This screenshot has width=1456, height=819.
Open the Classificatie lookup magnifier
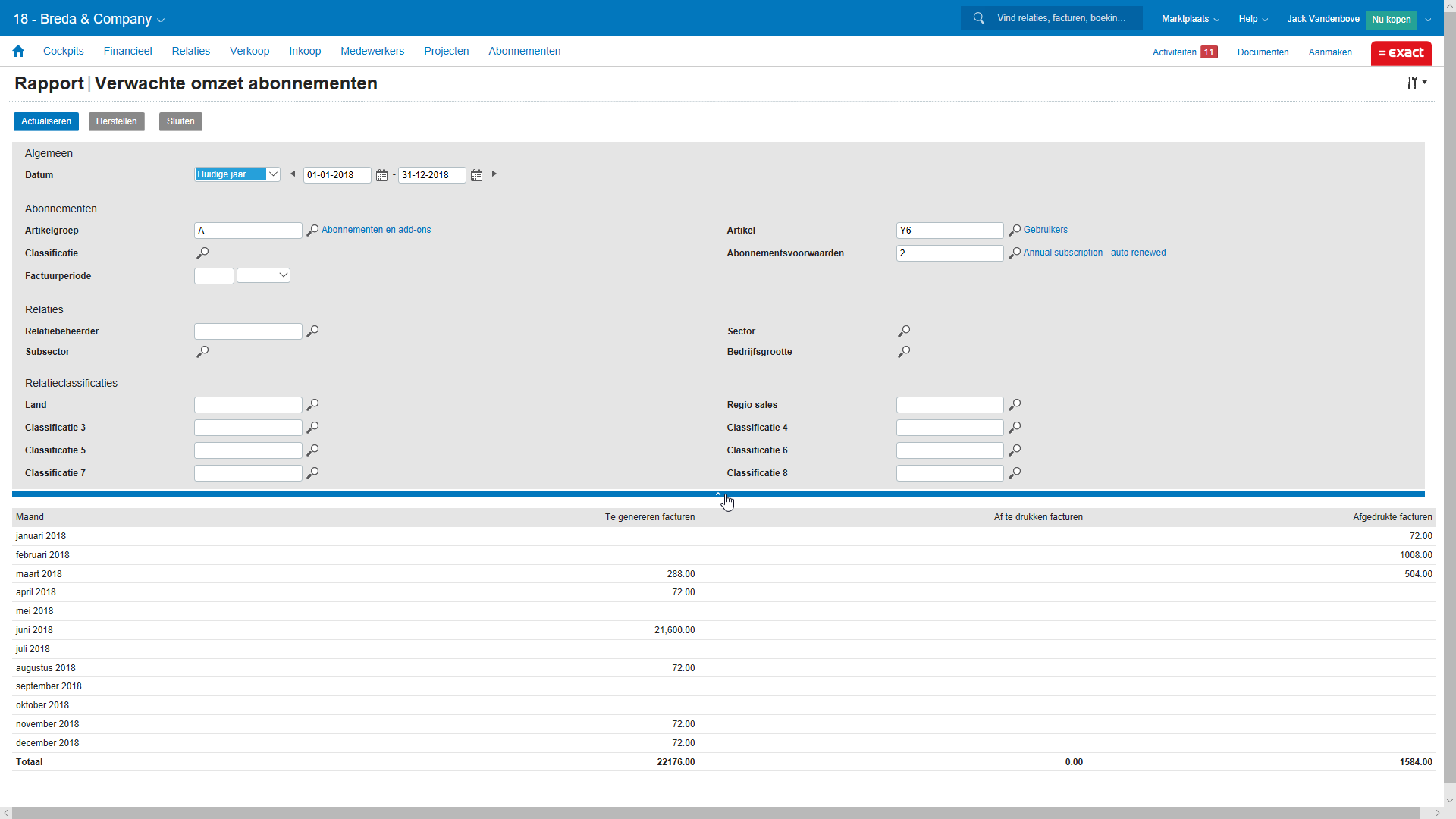coord(202,253)
